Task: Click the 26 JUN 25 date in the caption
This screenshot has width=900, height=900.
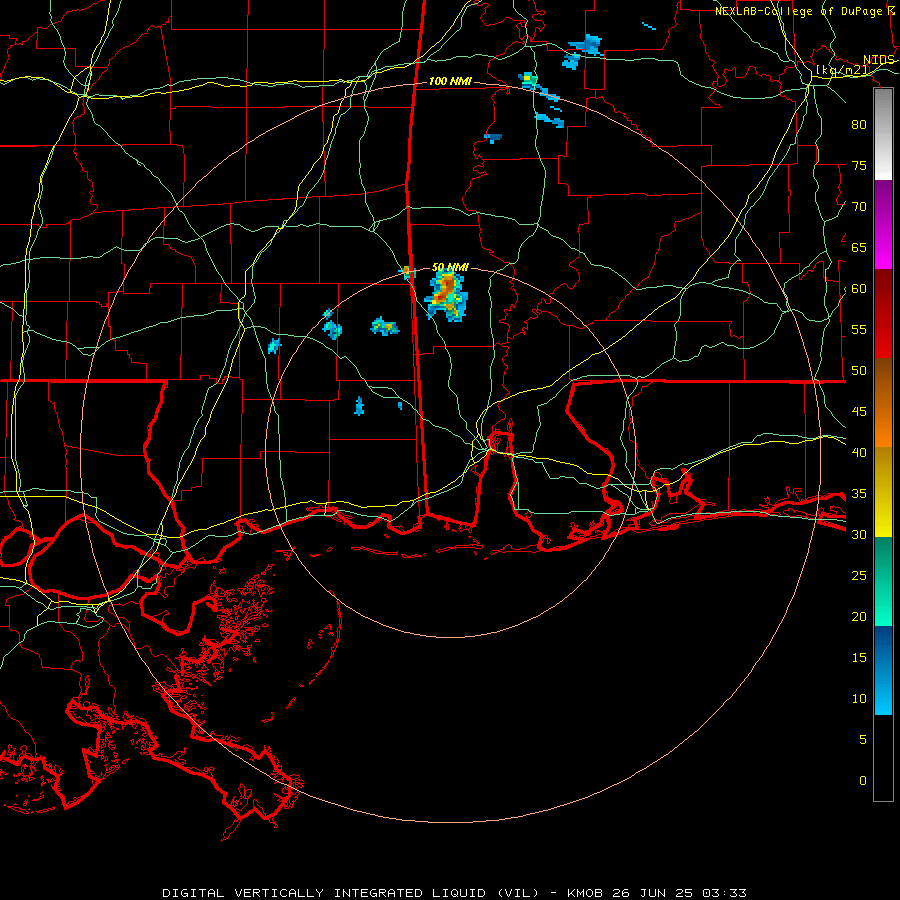Action: point(653,893)
